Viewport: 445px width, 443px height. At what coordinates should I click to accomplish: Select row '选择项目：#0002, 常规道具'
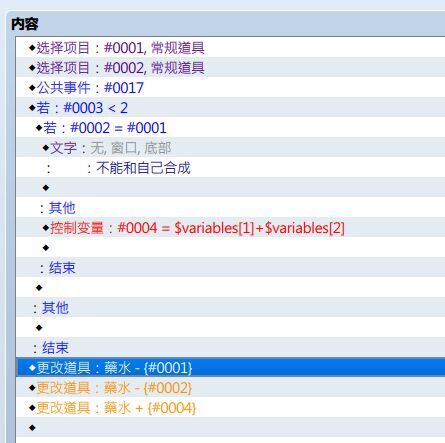pos(230,67)
